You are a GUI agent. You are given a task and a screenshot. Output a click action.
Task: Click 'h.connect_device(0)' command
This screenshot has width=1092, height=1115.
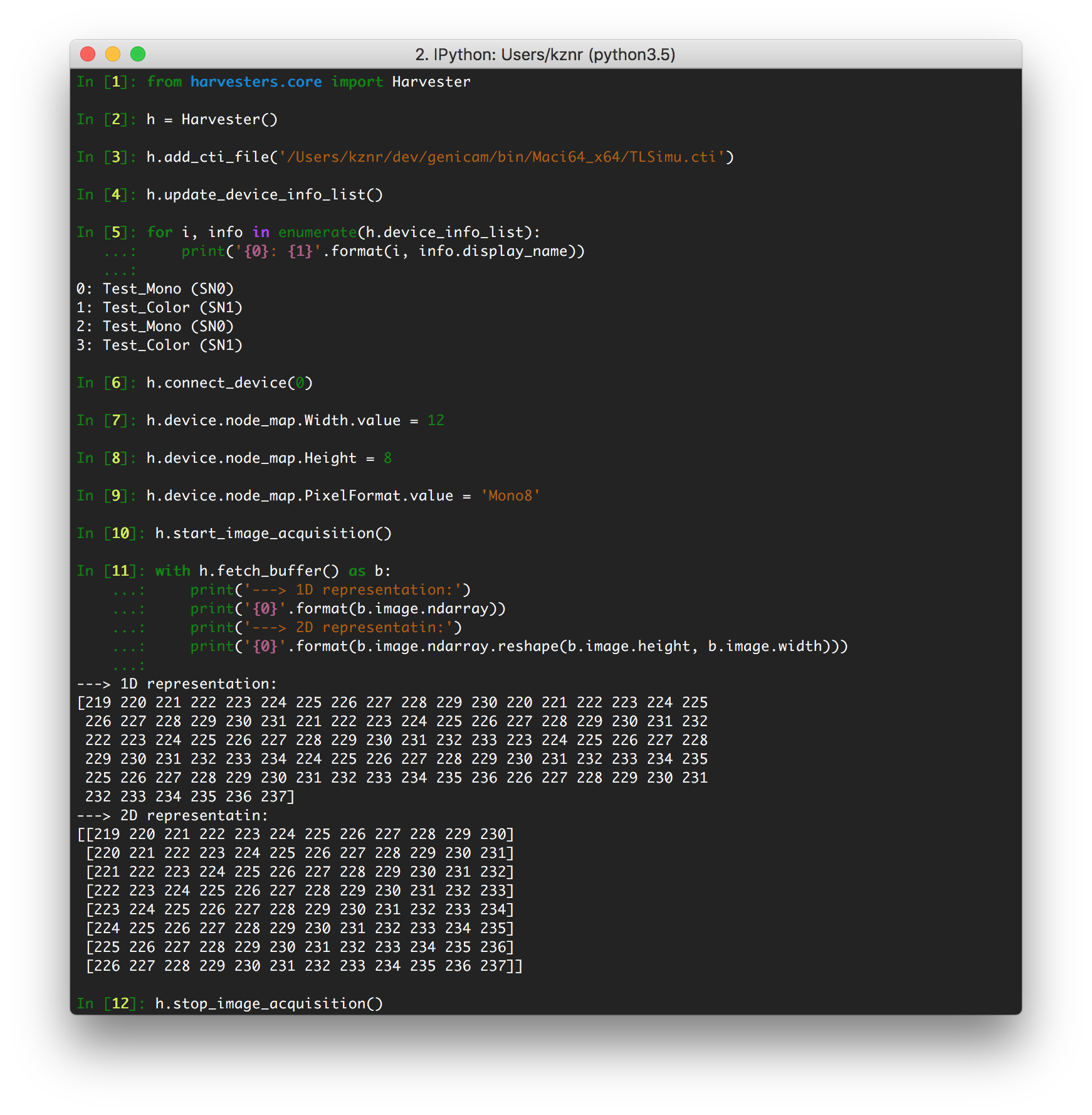229,383
